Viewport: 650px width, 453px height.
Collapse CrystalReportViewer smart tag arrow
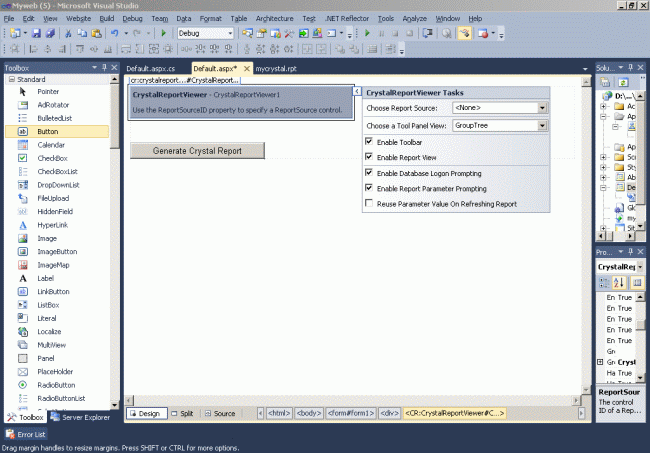(357, 91)
